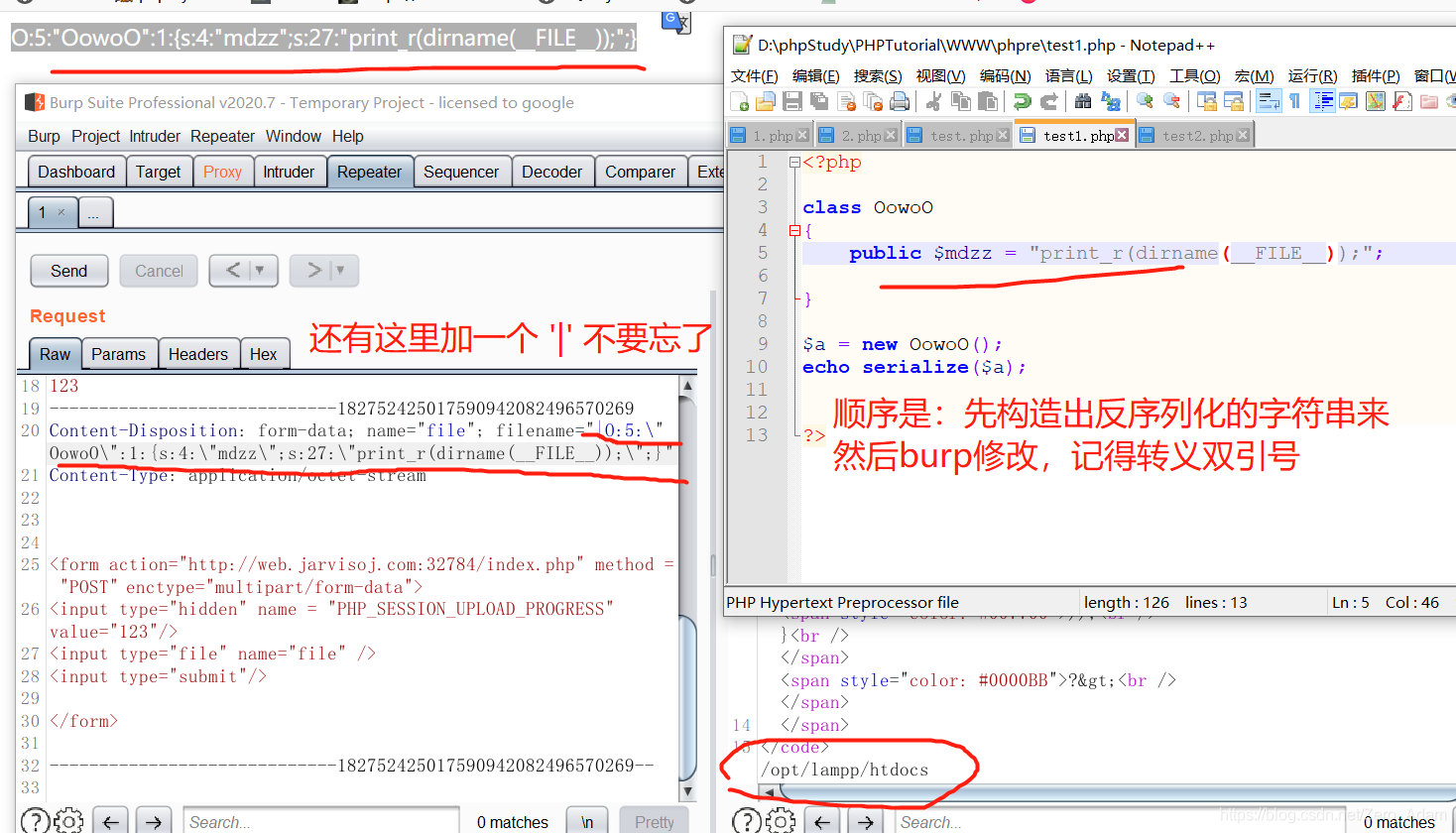This screenshot has height=833, width=1456.
Task: Open the 搜索(S) menu in Notepad++
Action: click(x=878, y=76)
